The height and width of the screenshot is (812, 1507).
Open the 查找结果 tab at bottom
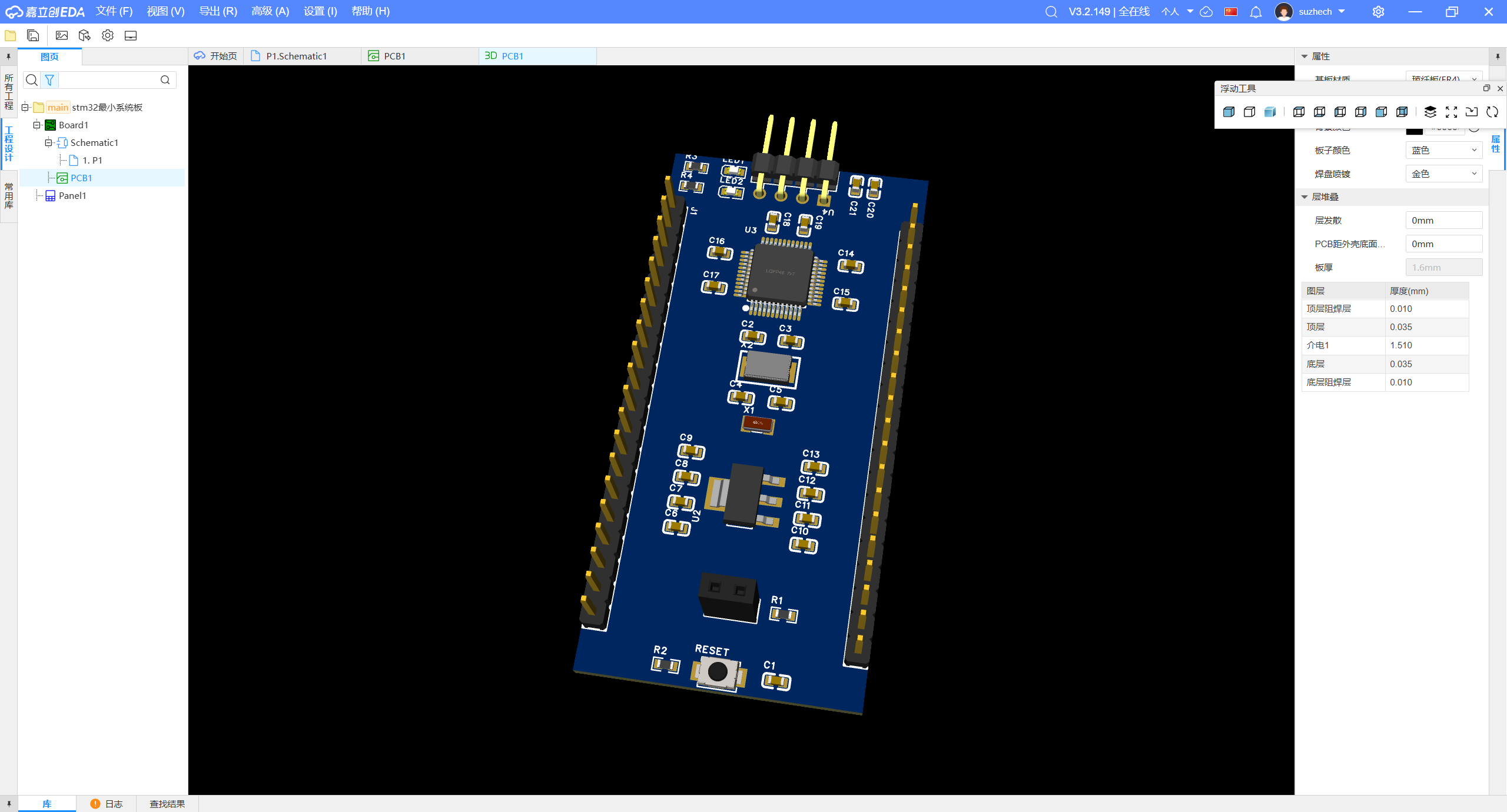pos(167,804)
